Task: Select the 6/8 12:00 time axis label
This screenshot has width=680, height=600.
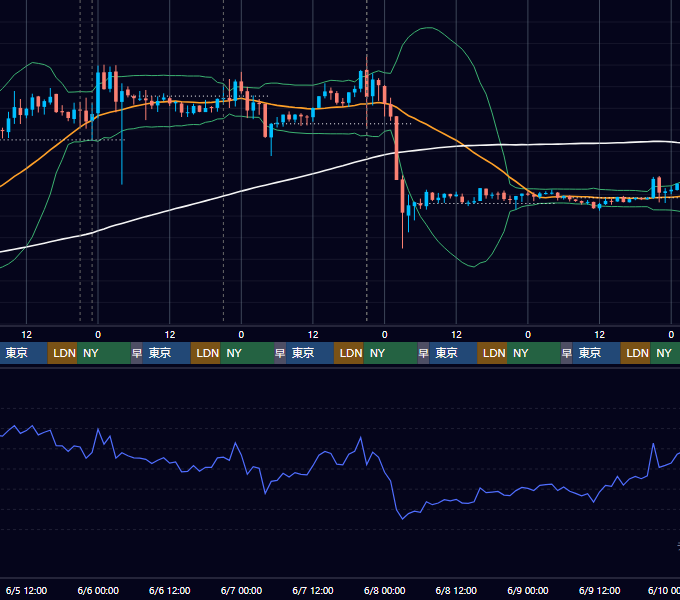Action: point(456,590)
